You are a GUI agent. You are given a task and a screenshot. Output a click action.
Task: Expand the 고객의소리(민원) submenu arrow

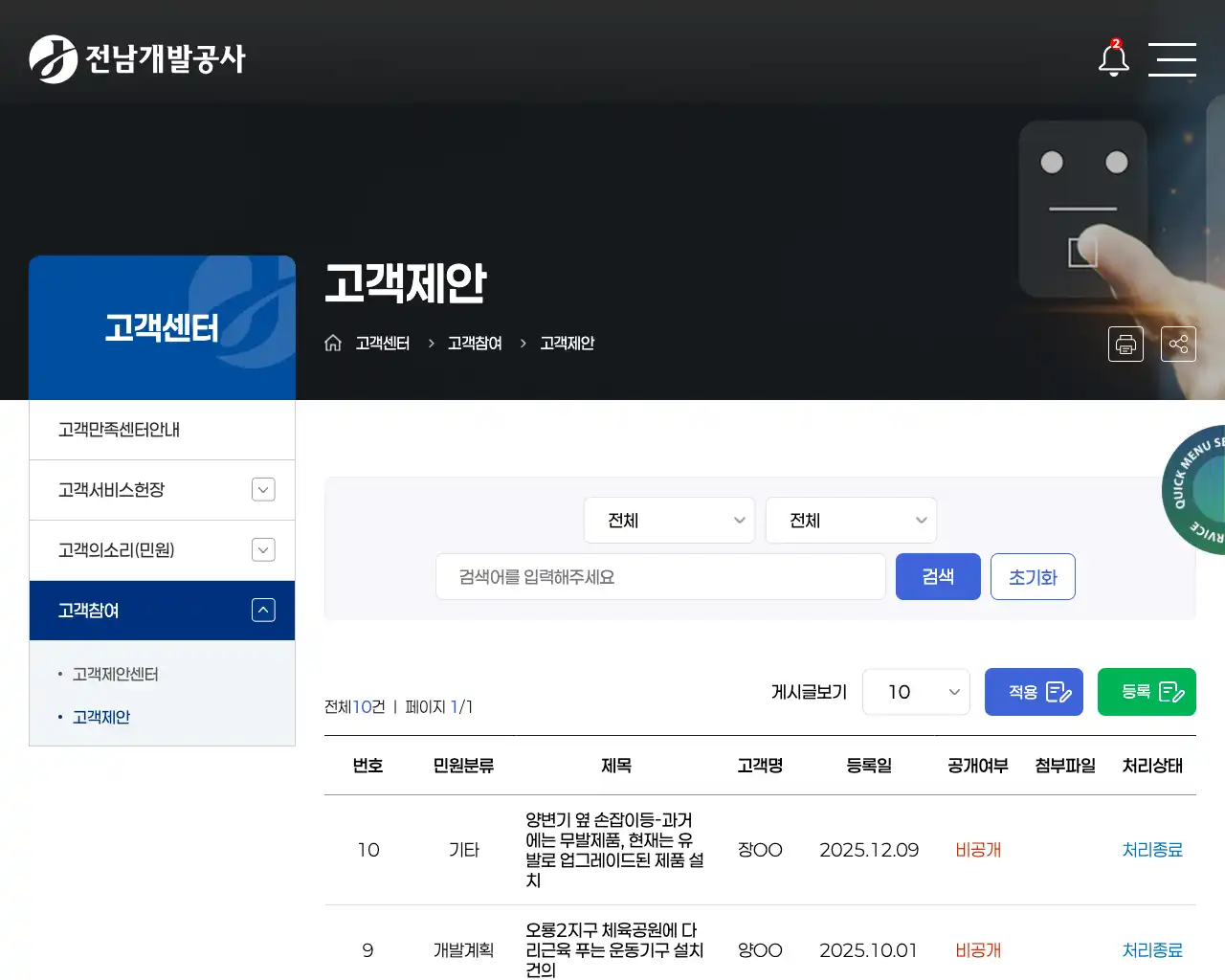(263, 549)
